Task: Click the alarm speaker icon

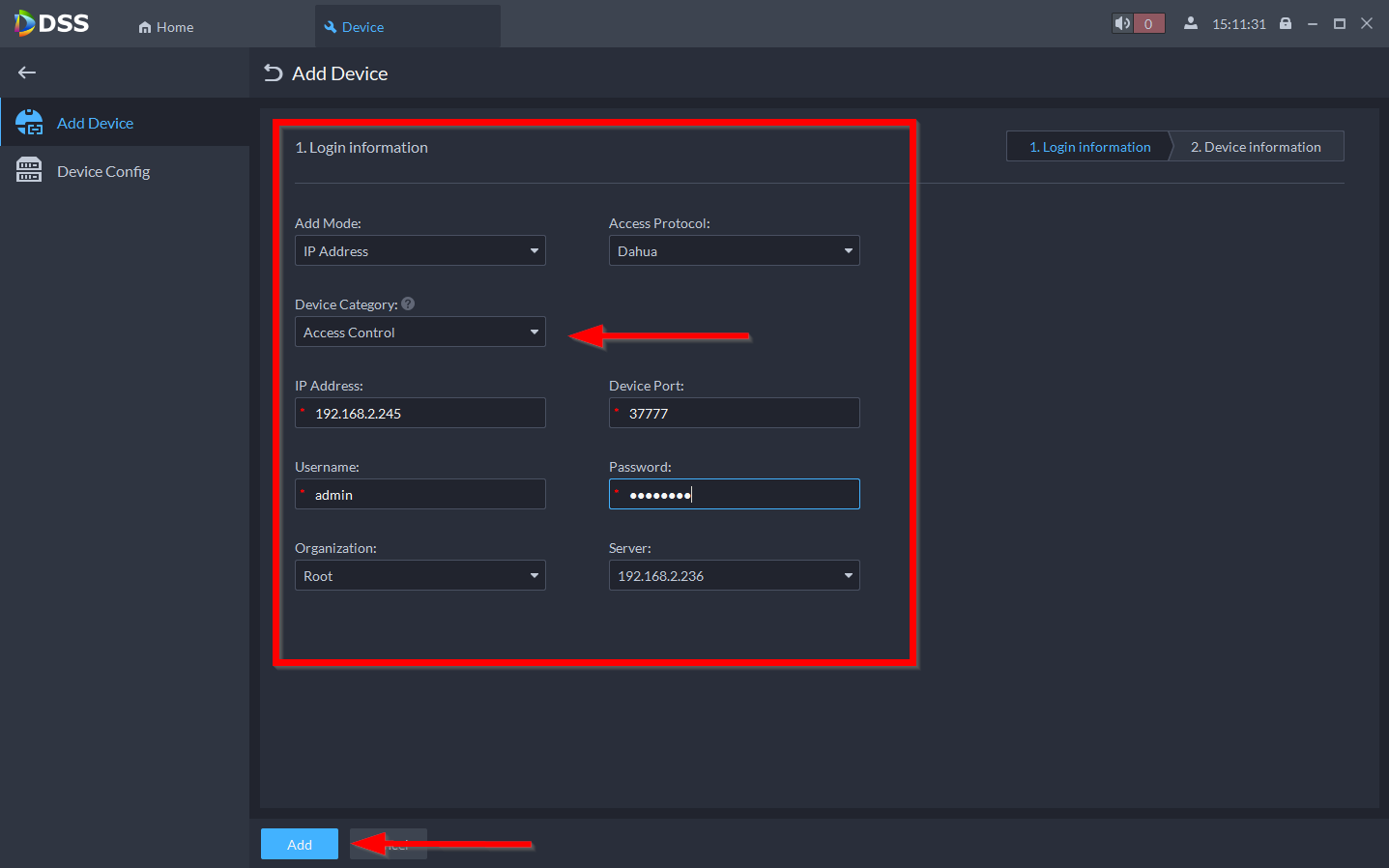Action: (1122, 24)
